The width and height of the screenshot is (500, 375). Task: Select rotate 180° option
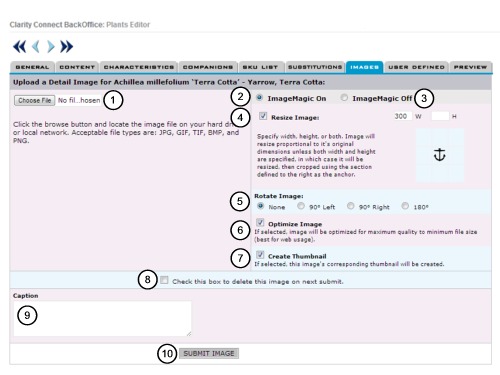coord(405,206)
